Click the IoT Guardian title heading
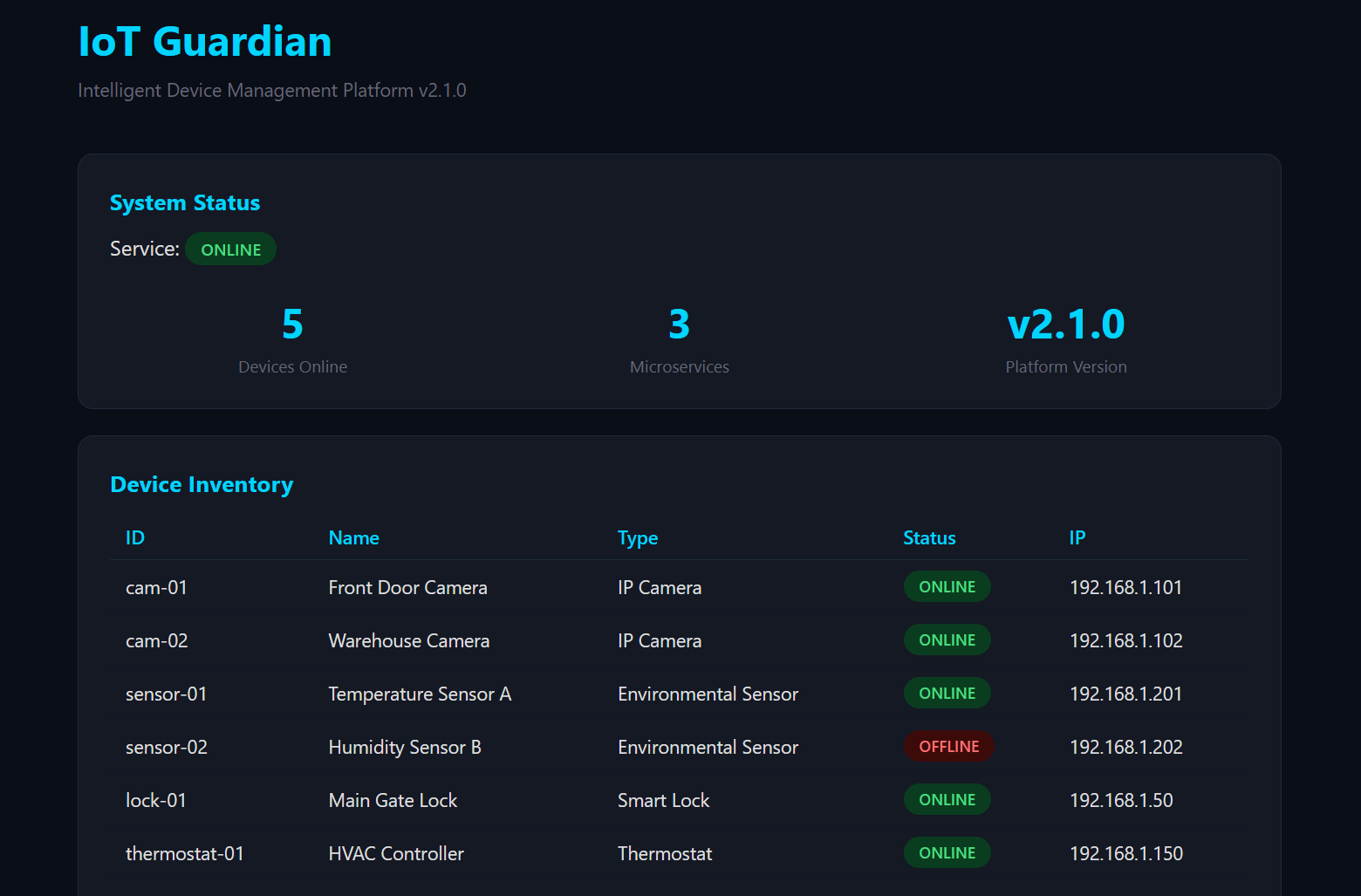The width and height of the screenshot is (1361, 896). 205,42
